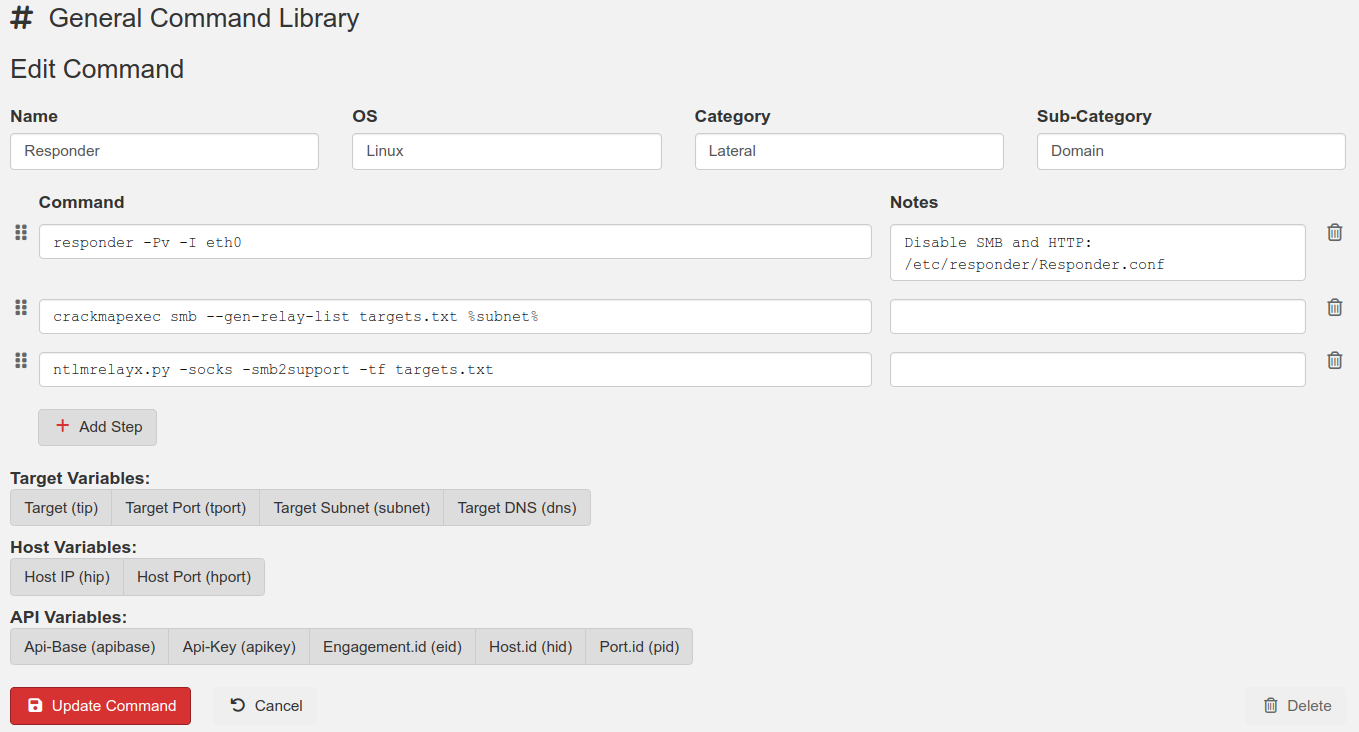Viewport: 1359px width, 732px height.
Task: Click the Sub-Category field label
Action: pyautogui.click(x=1094, y=116)
